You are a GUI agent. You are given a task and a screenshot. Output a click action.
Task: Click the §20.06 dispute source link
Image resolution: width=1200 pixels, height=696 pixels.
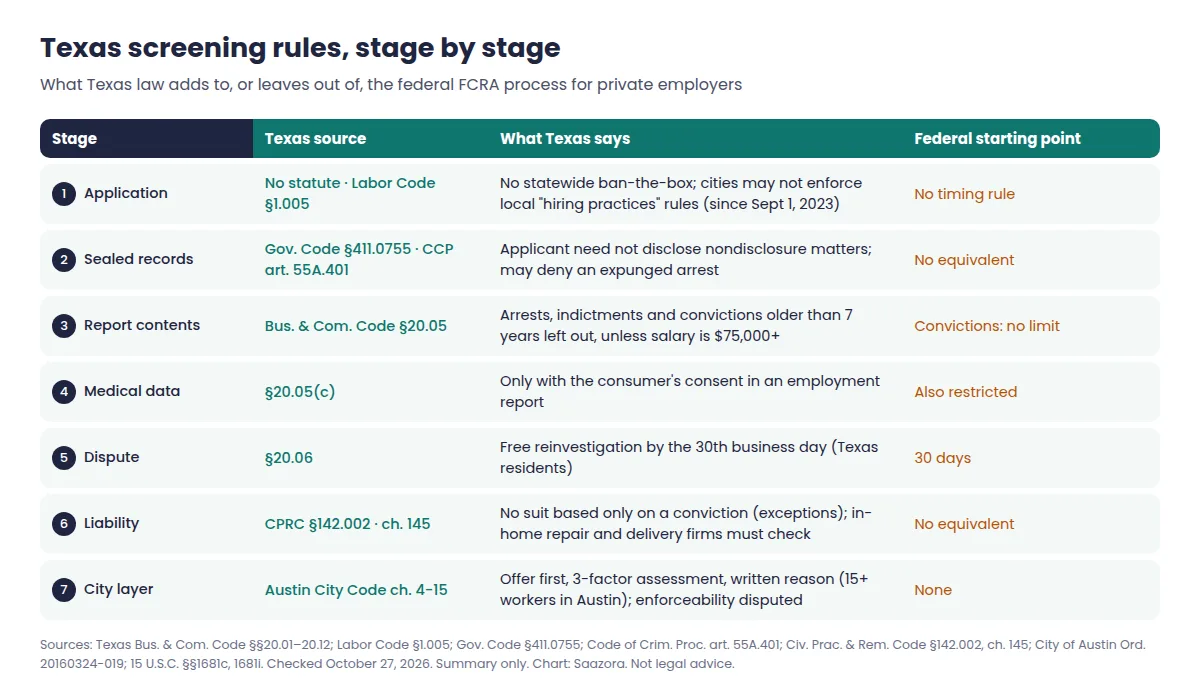tap(289, 458)
